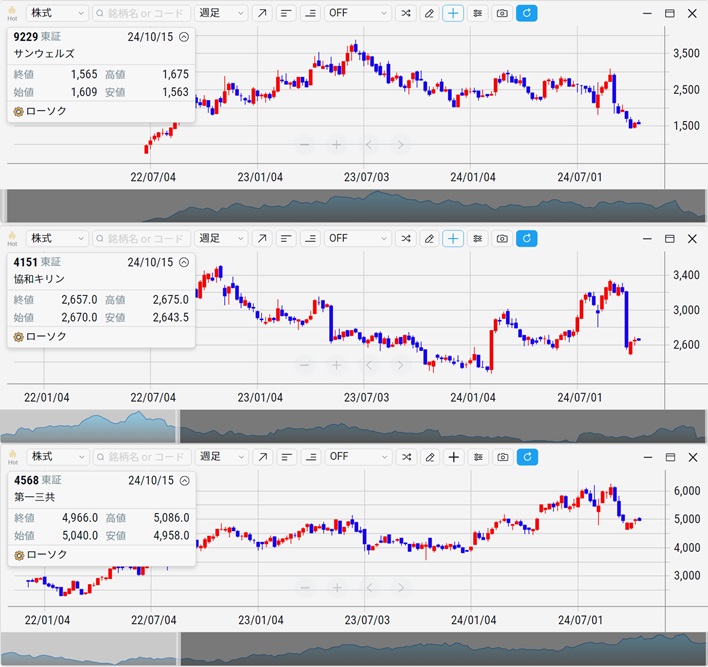Select the pencil draw tool in the 協和キリン chart
708x667 pixels.
point(429,238)
